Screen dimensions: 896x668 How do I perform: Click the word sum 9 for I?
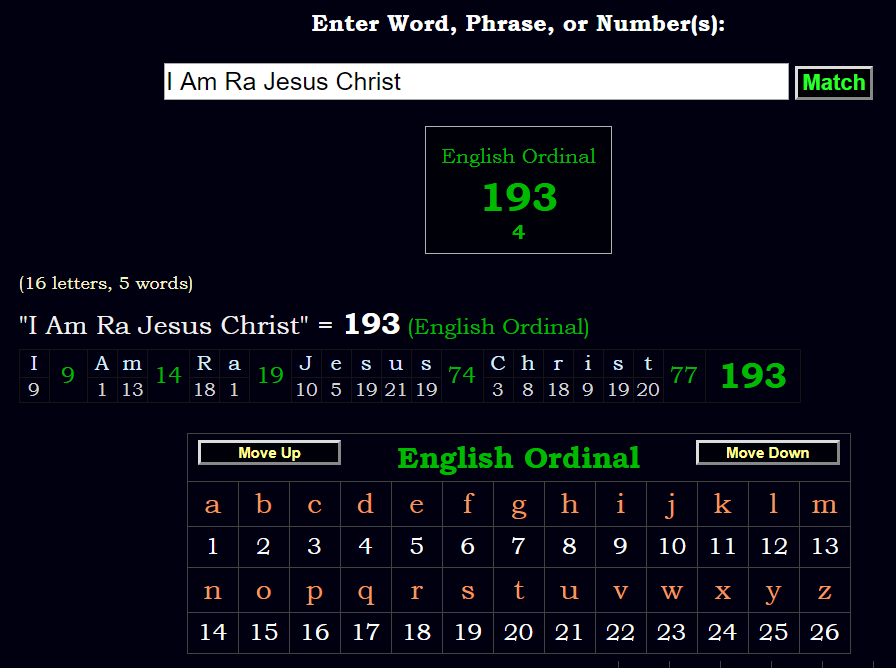point(67,376)
